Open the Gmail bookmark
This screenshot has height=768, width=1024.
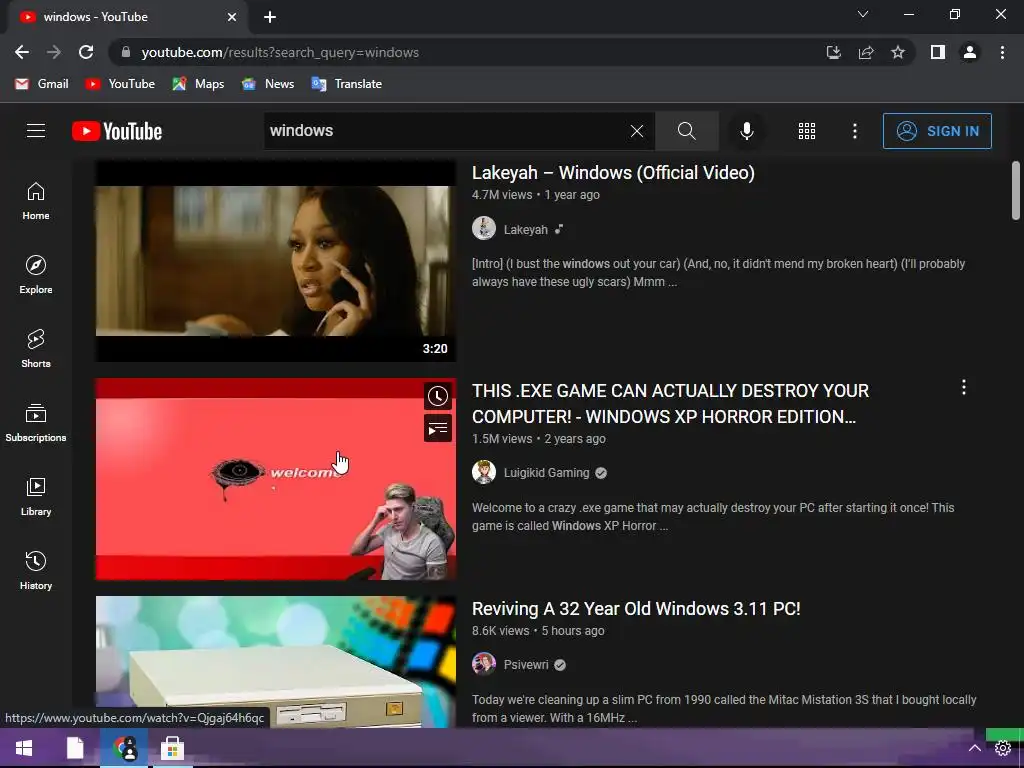pos(42,84)
